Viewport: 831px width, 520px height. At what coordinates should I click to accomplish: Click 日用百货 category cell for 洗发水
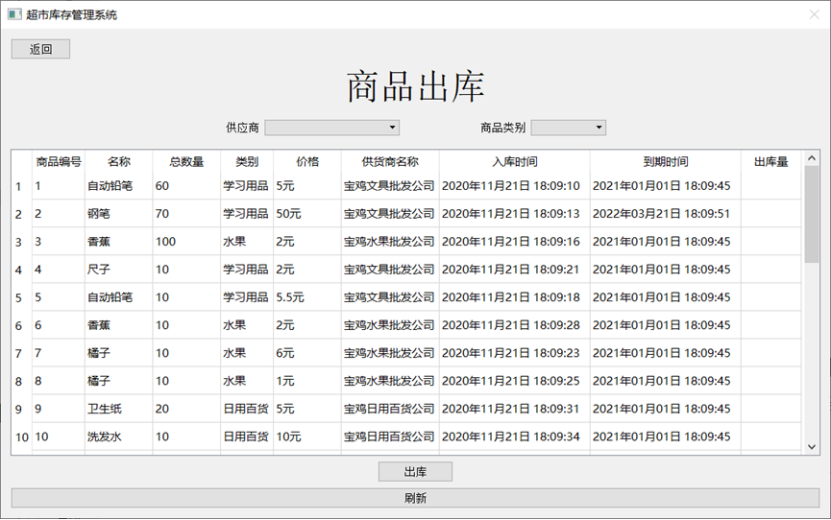247,437
